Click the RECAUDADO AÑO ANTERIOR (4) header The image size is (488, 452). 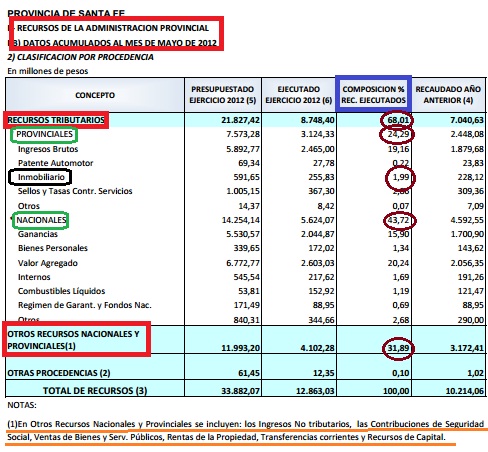coord(448,95)
